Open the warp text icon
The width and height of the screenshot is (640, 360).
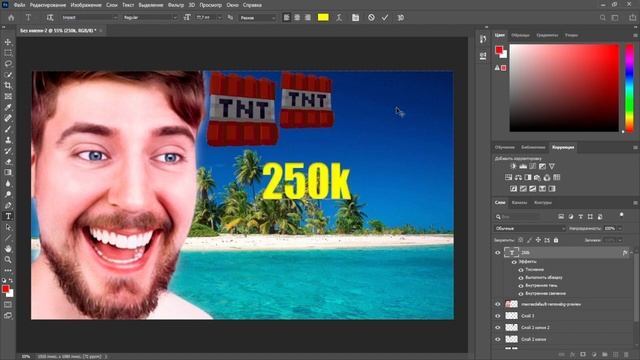click(x=339, y=18)
